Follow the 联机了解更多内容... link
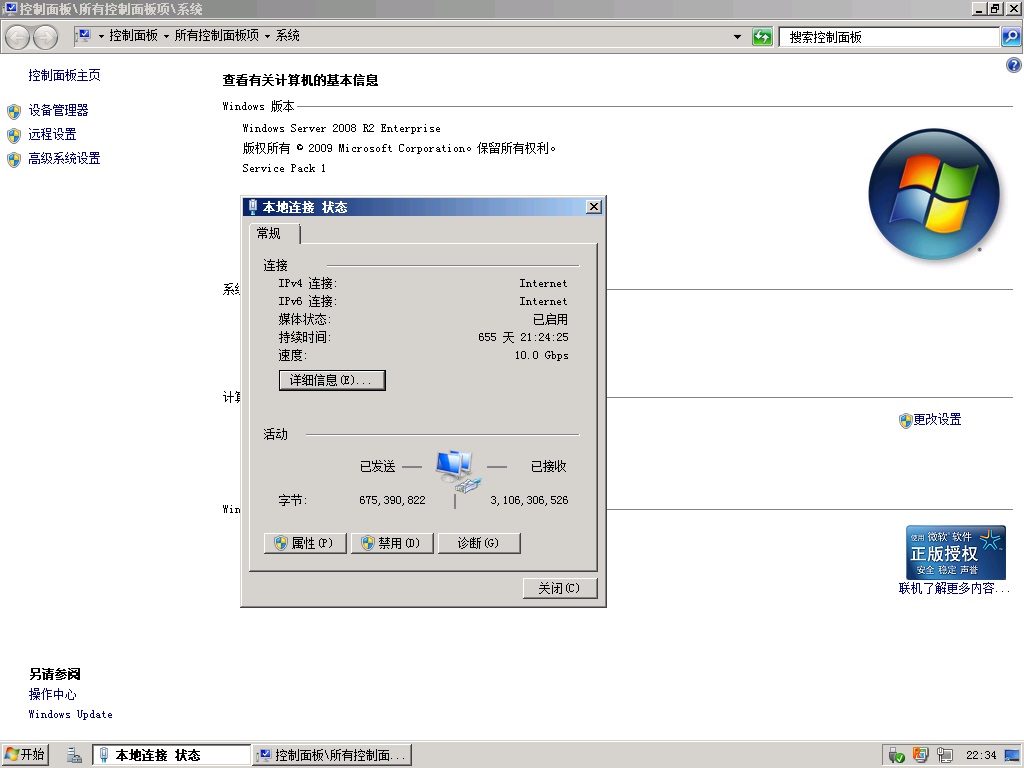Screen dimensions: 1024x768 (953, 588)
